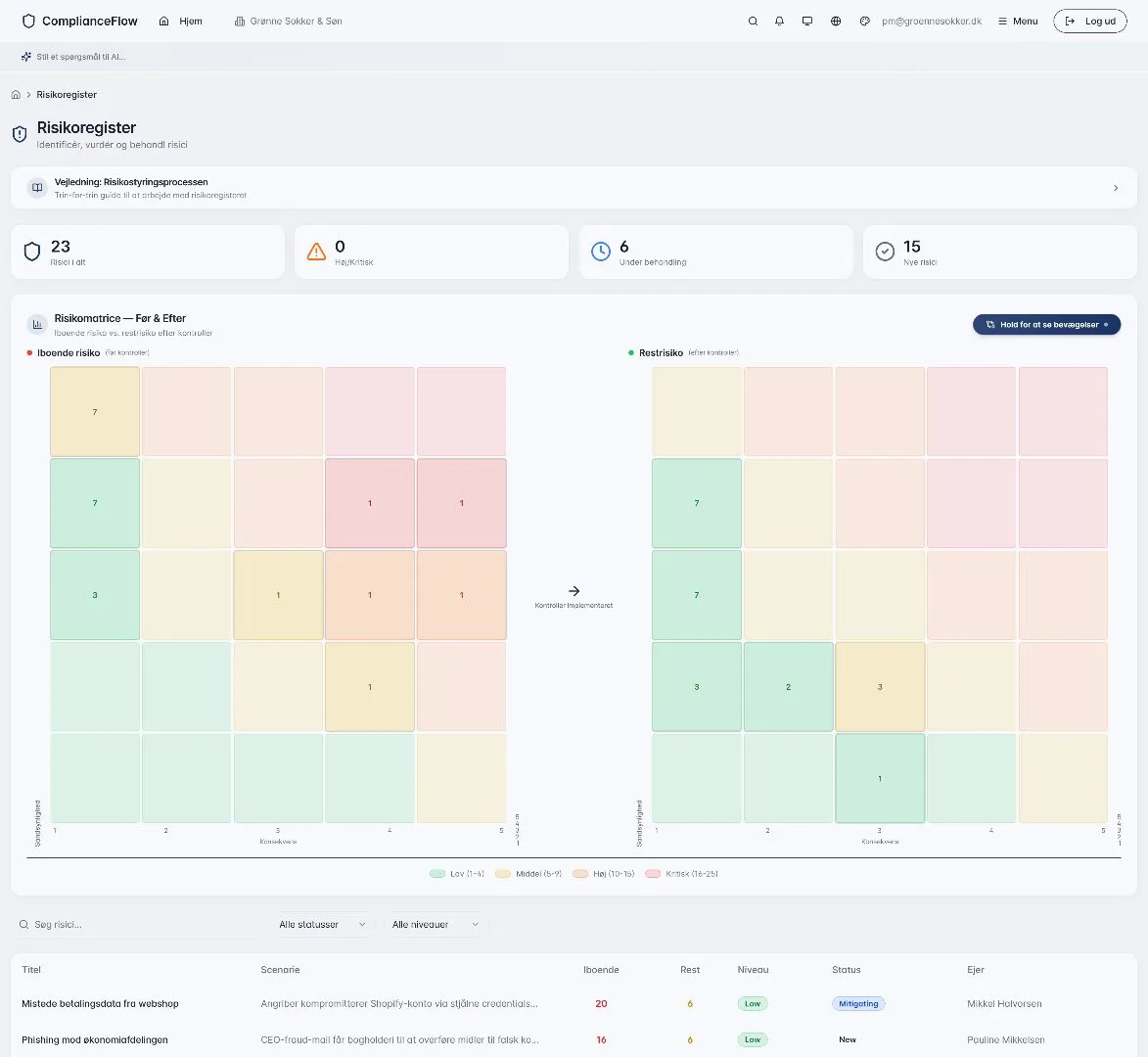Click the arrow icon above 'Kontroller implementeret'
The image size is (1148, 1057).
574,591
